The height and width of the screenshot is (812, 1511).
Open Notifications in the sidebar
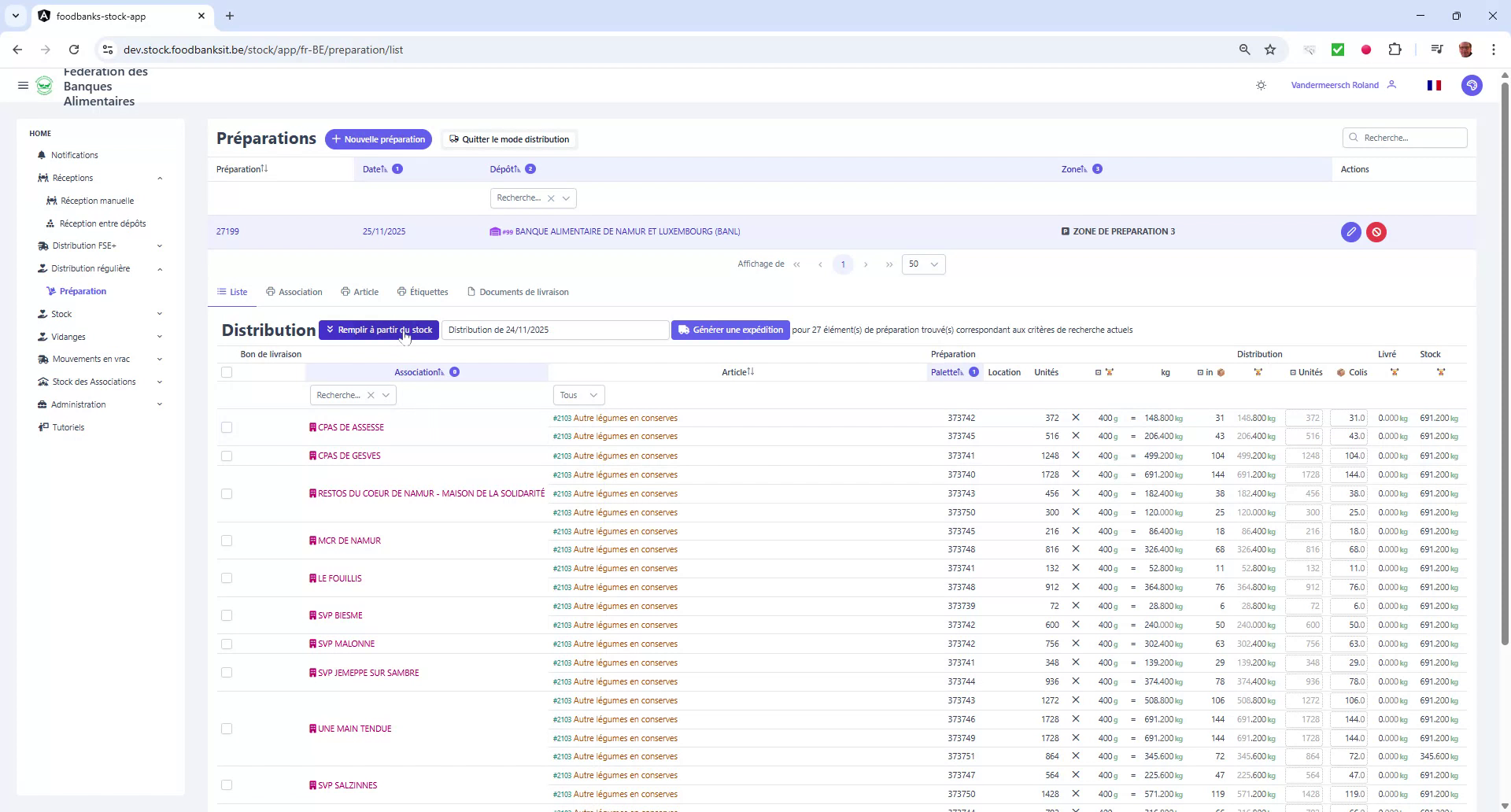[74, 155]
